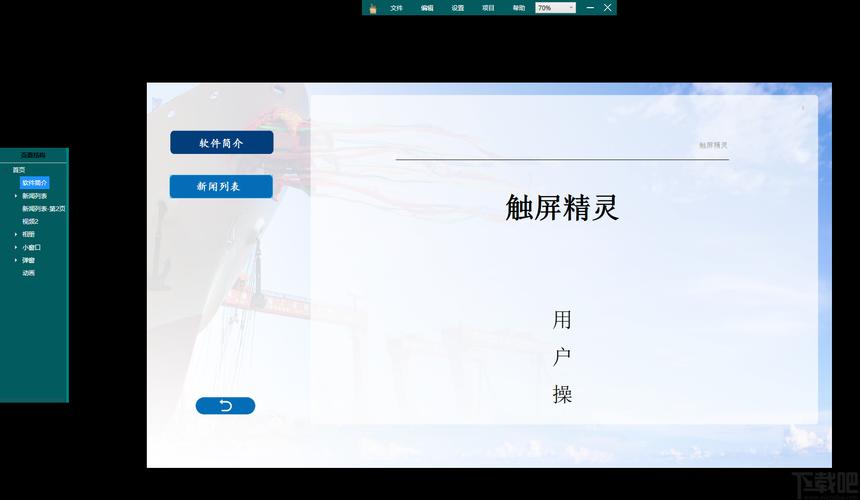Open the 编辑 menu
The width and height of the screenshot is (860, 500).
coord(427,8)
